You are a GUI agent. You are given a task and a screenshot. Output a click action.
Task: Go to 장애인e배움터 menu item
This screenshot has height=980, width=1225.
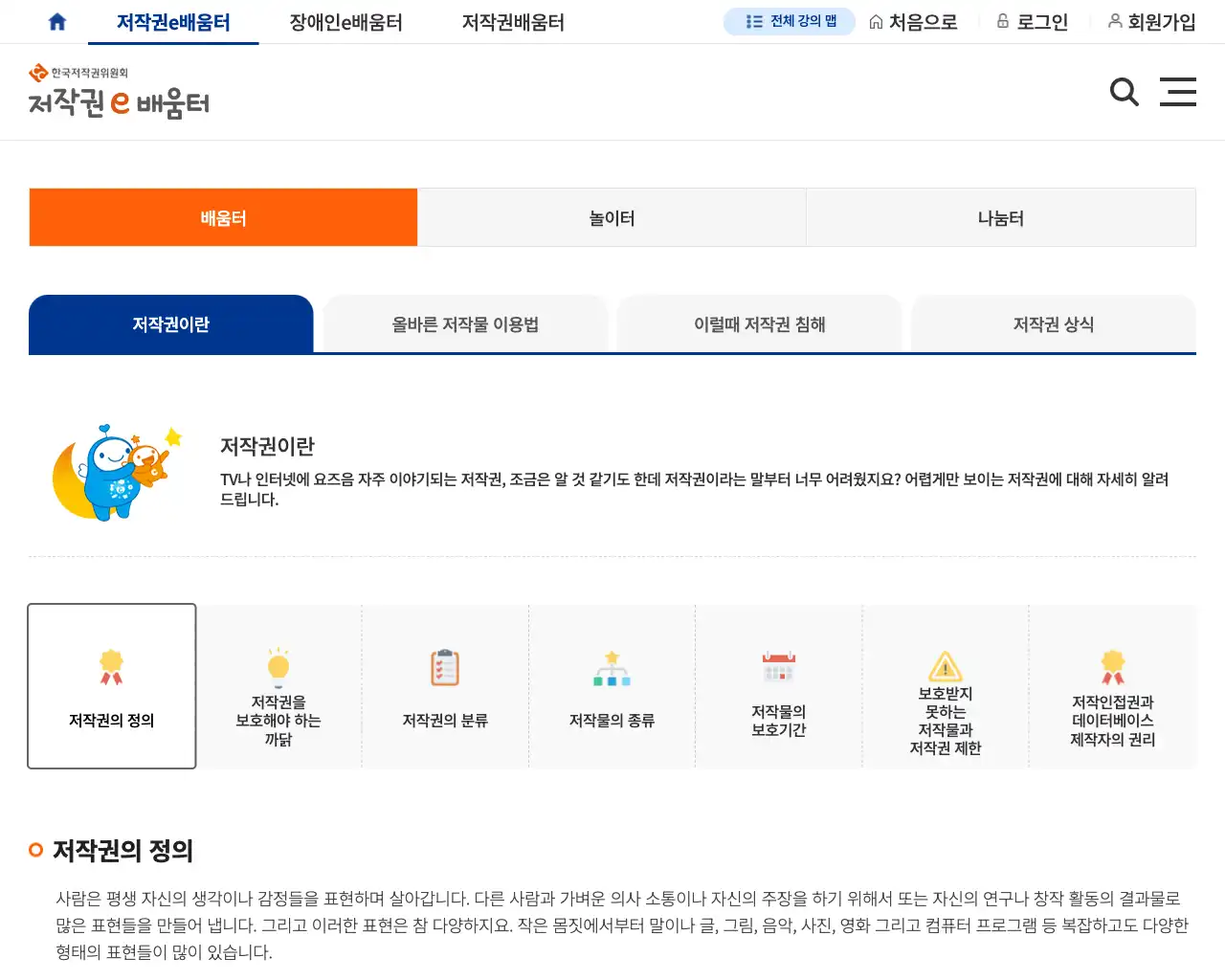tap(345, 21)
